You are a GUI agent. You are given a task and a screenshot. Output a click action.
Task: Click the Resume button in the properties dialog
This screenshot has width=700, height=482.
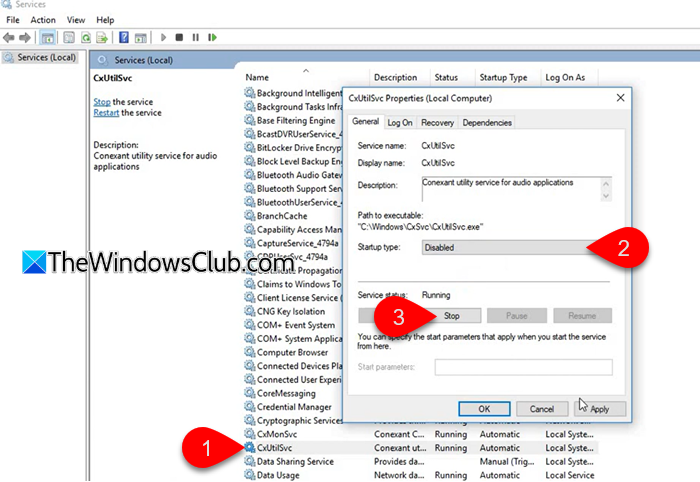[x=582, y=316]
